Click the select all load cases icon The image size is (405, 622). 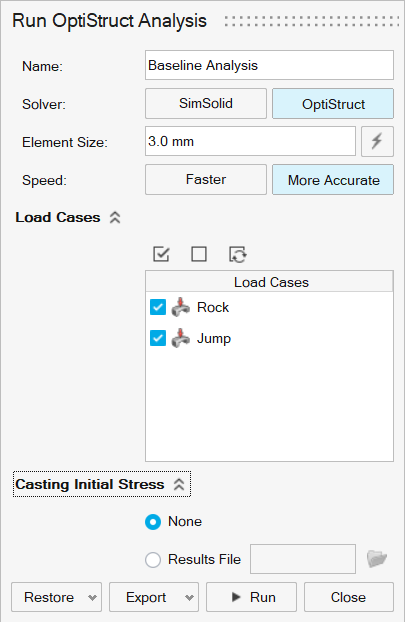point(161,254)
